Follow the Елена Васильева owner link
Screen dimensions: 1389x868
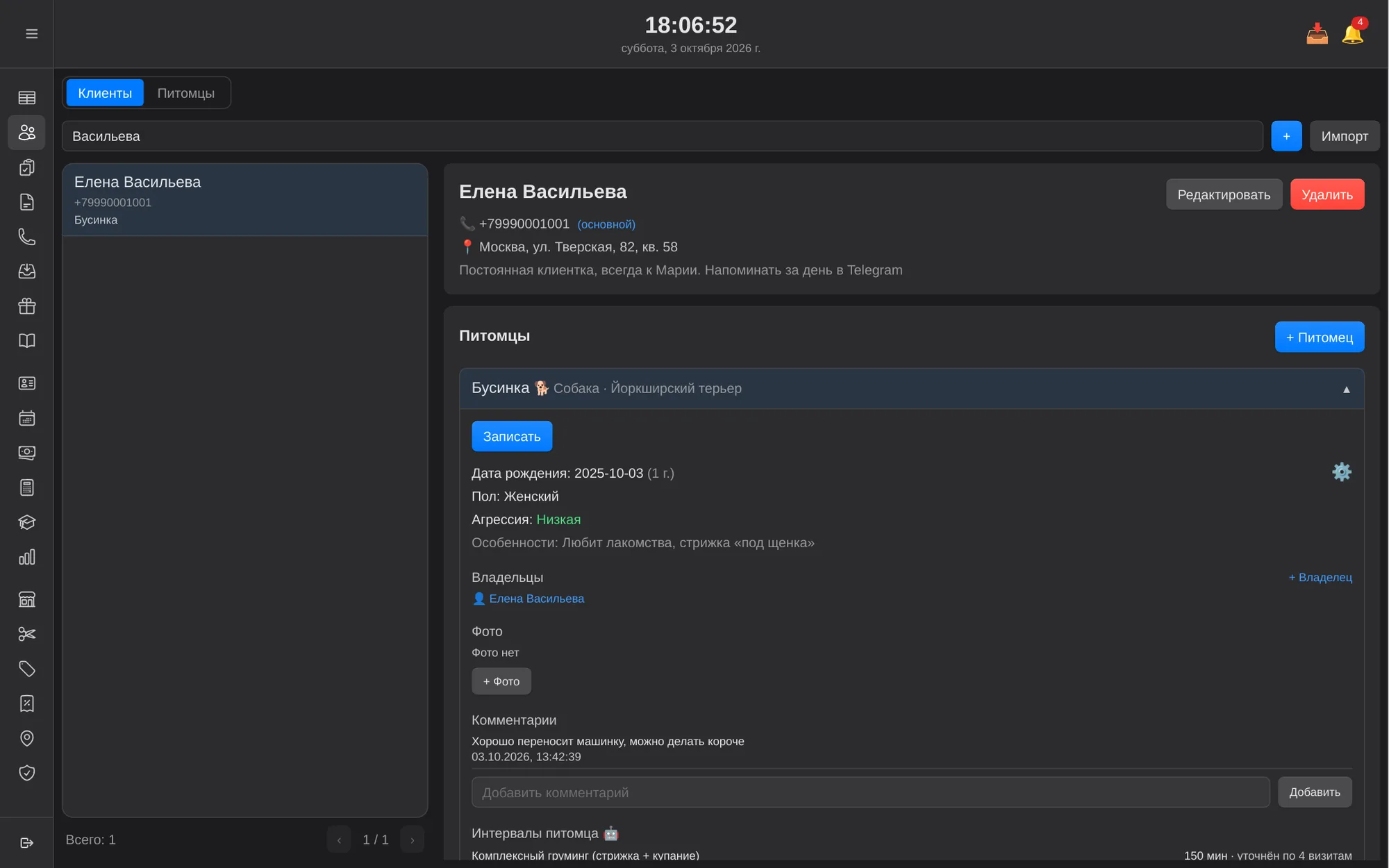click(536, 599)
